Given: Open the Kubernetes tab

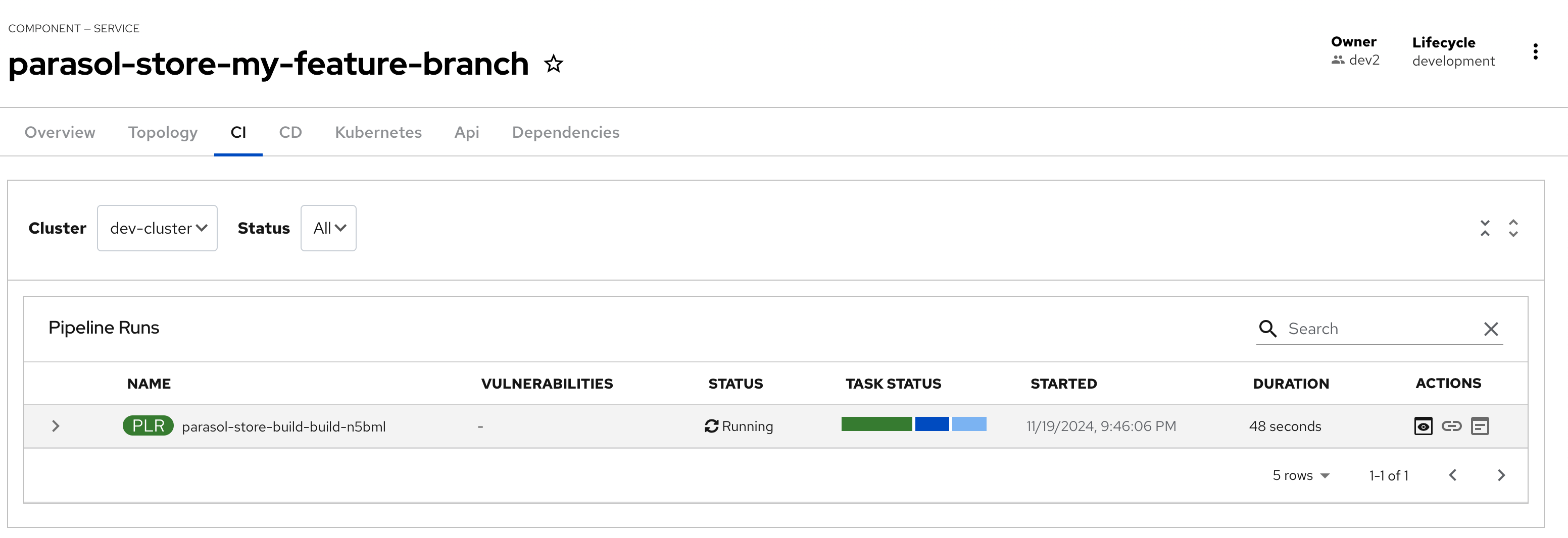Looking at the screenshot, I should click(378, 133).
